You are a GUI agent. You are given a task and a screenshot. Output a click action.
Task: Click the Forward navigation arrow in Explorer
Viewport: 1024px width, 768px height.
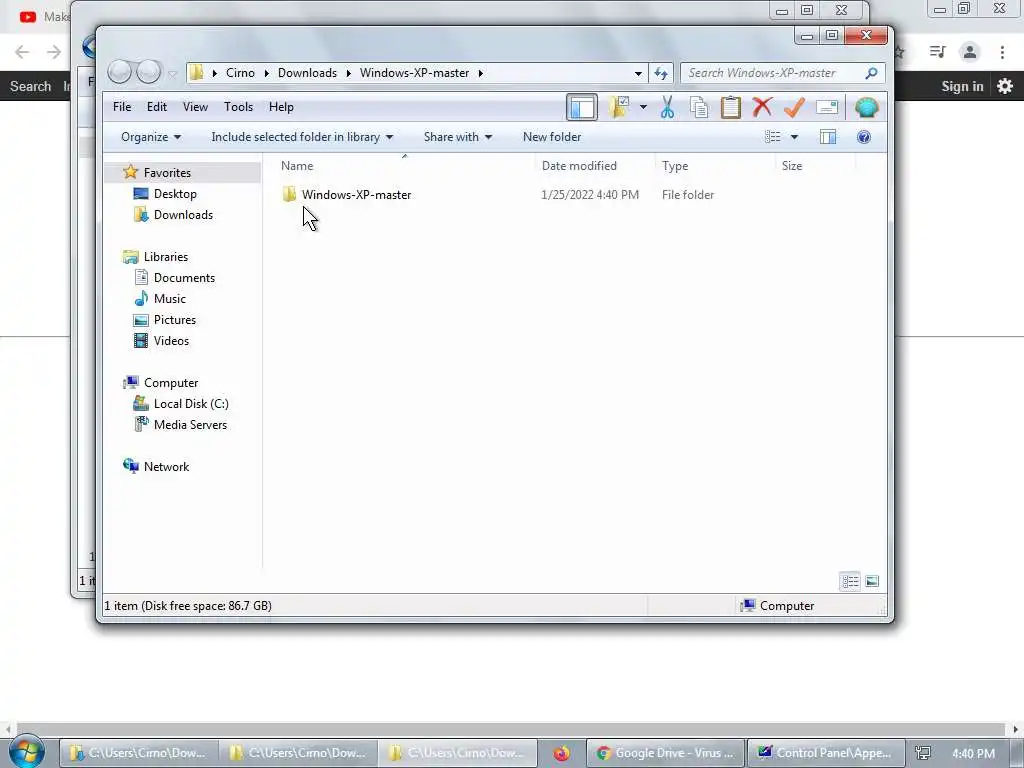tap(149, 72)
